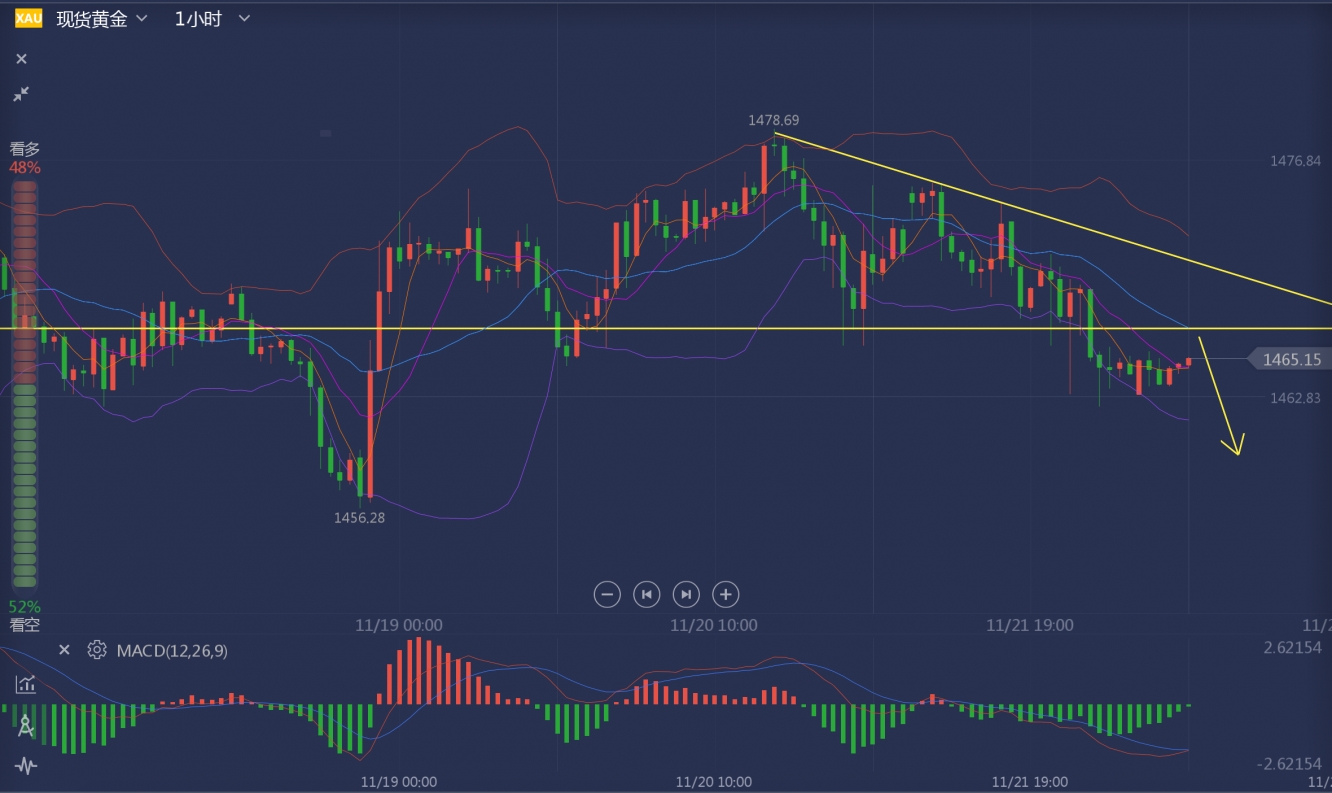
Task: Select the compass drawing tools icon
Action: point(25,727)
